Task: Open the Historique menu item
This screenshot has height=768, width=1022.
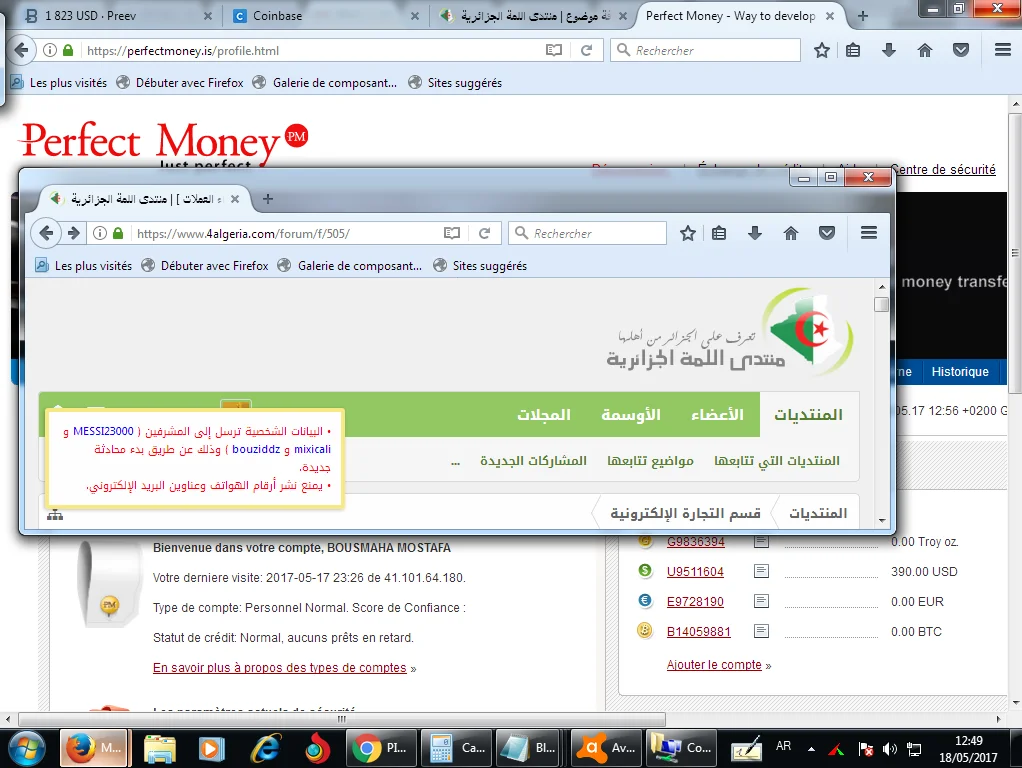Action: coord(959,371)
